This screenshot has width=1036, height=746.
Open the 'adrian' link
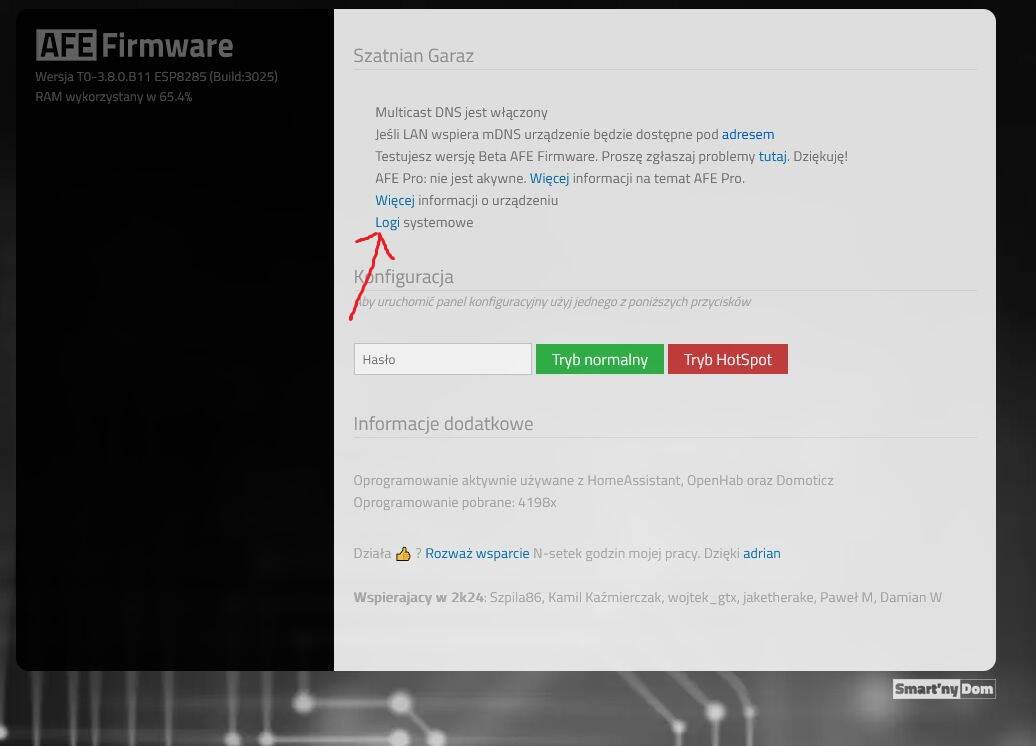[x=762, y=553]
